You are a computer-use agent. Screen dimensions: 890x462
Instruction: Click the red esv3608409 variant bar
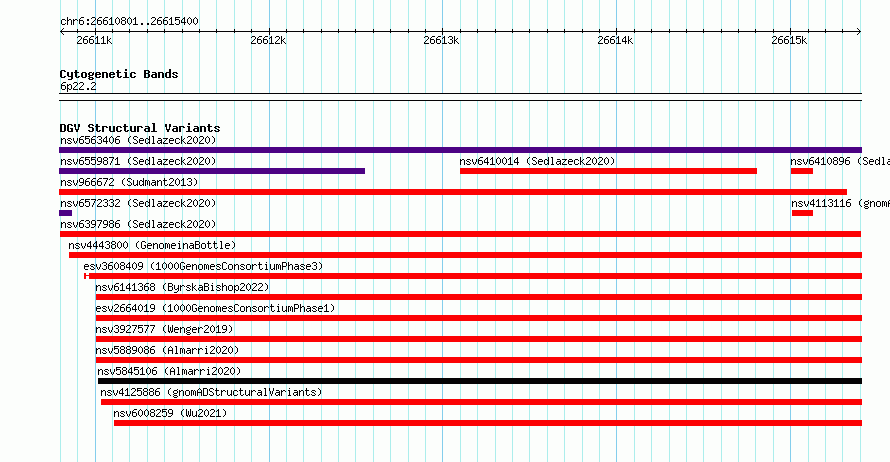(x=473, y=276)
